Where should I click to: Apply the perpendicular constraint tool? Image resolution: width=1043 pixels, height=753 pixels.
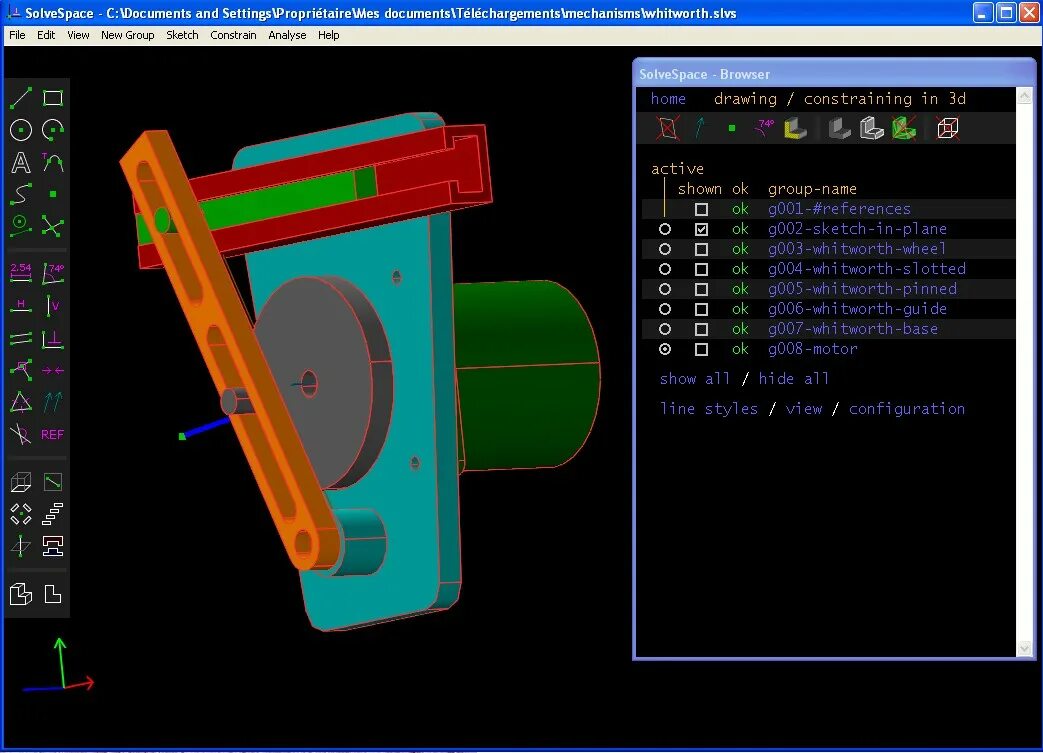(x=53, y=339)
